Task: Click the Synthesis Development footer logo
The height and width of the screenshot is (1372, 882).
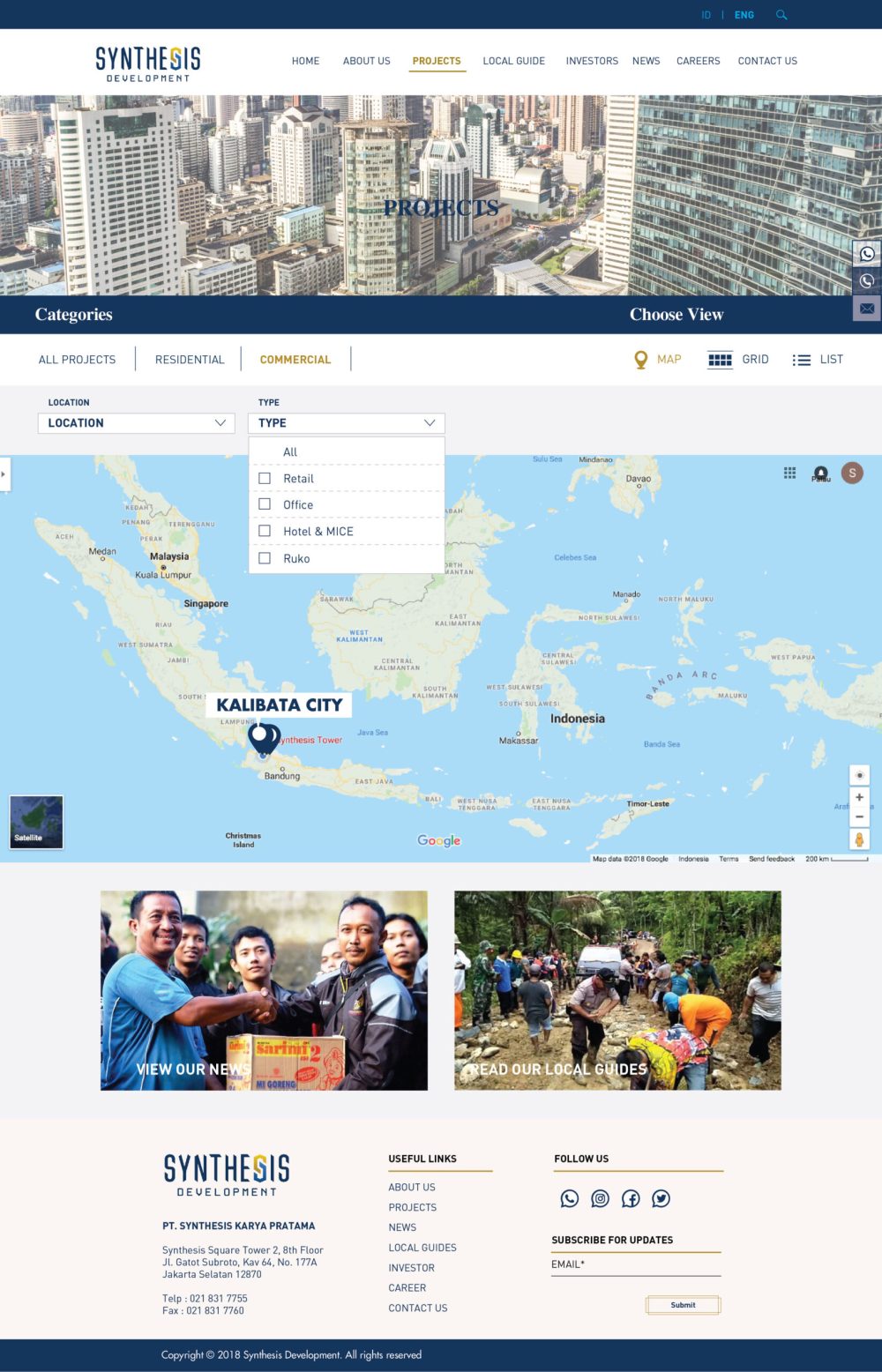Action: 227,1174
